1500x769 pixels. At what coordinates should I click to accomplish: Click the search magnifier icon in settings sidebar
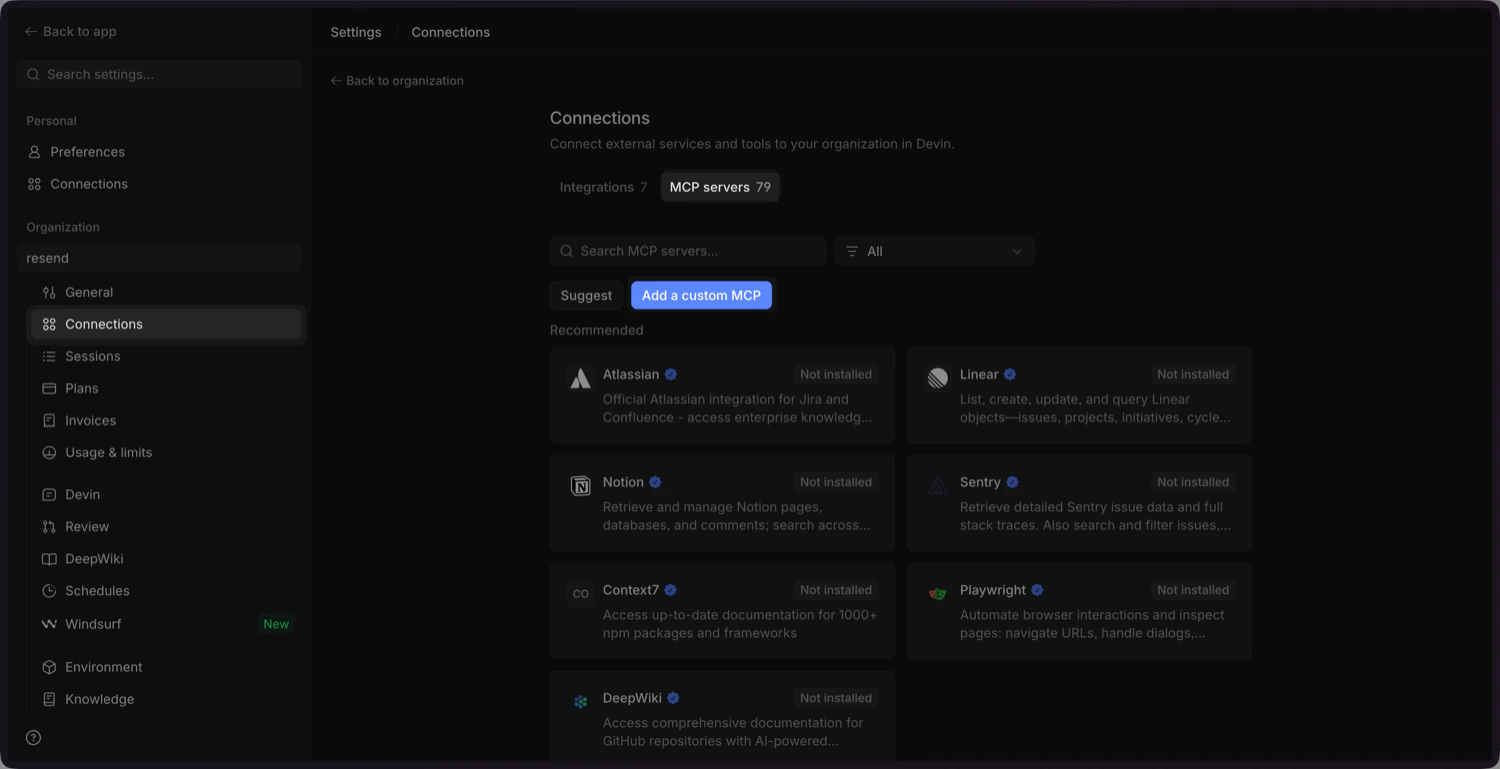[33, 75]
